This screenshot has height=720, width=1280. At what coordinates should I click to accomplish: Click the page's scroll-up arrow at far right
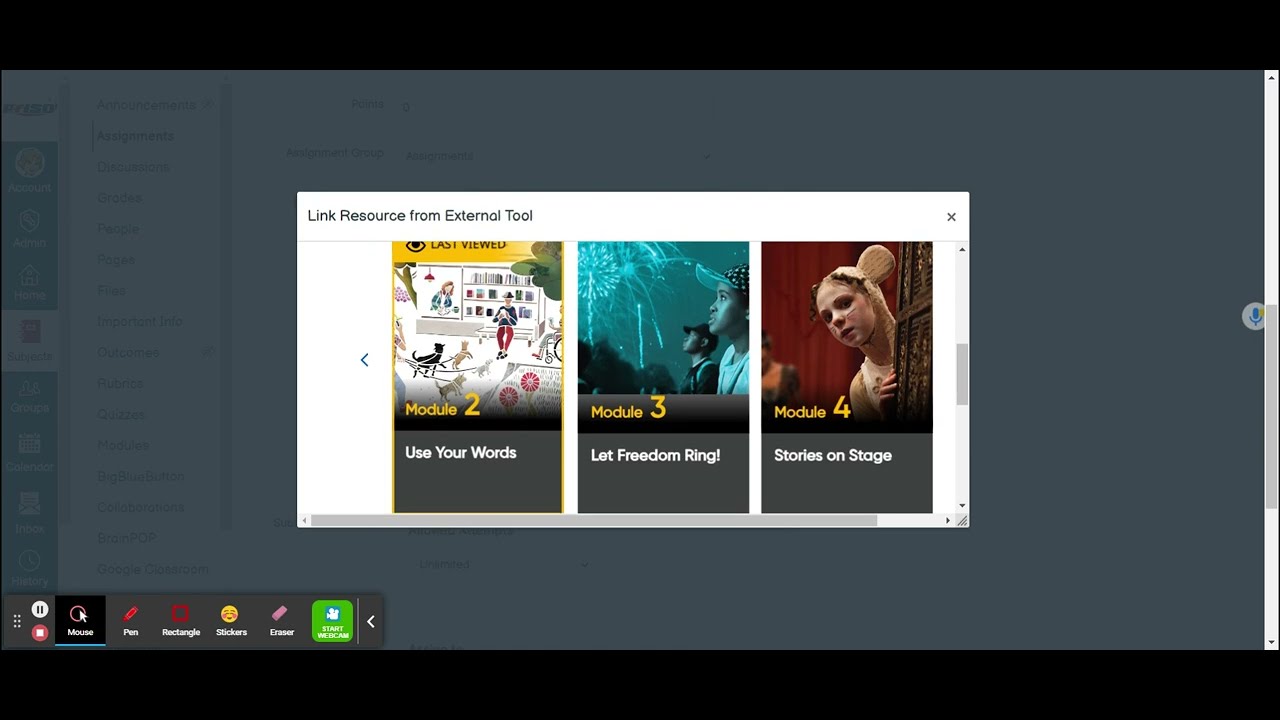tap(1272, 77)
